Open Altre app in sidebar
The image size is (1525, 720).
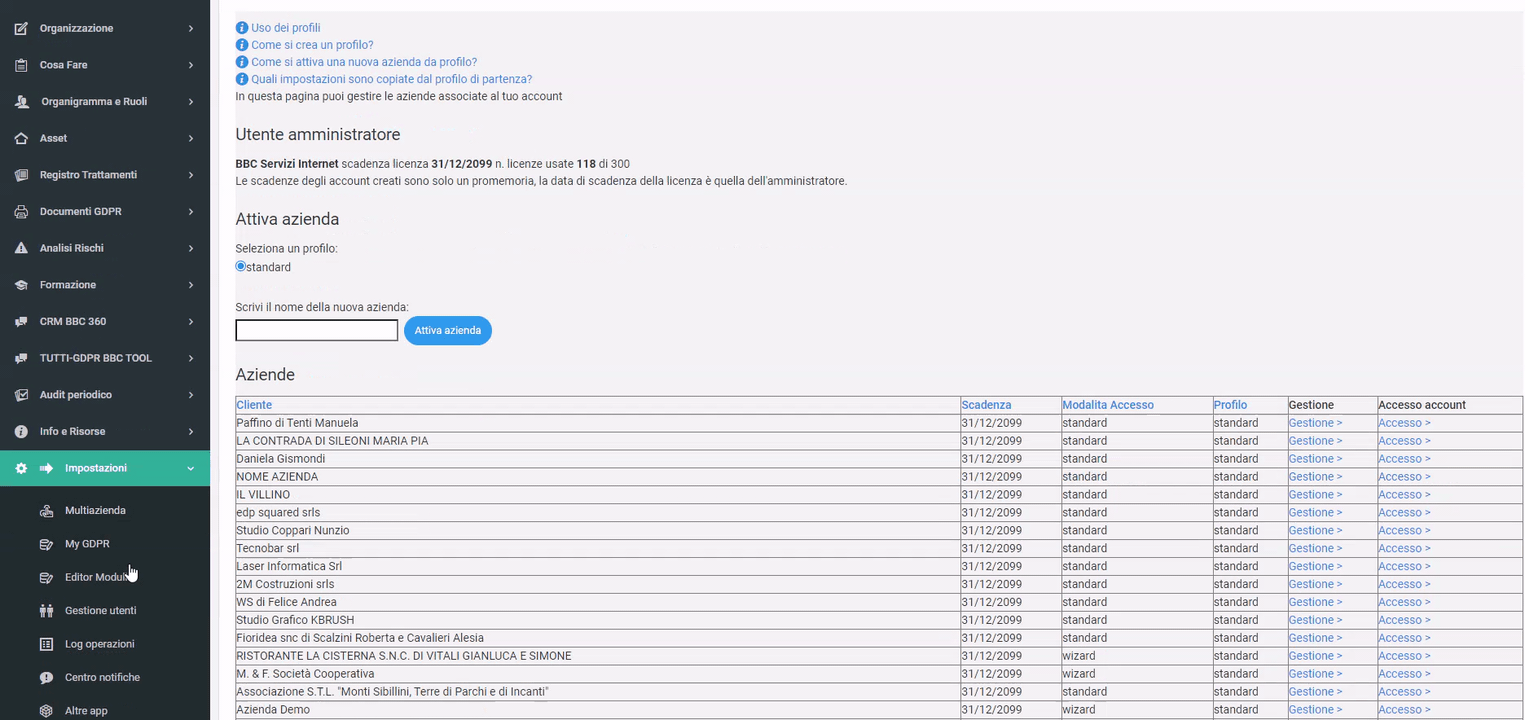click(86, 711)
